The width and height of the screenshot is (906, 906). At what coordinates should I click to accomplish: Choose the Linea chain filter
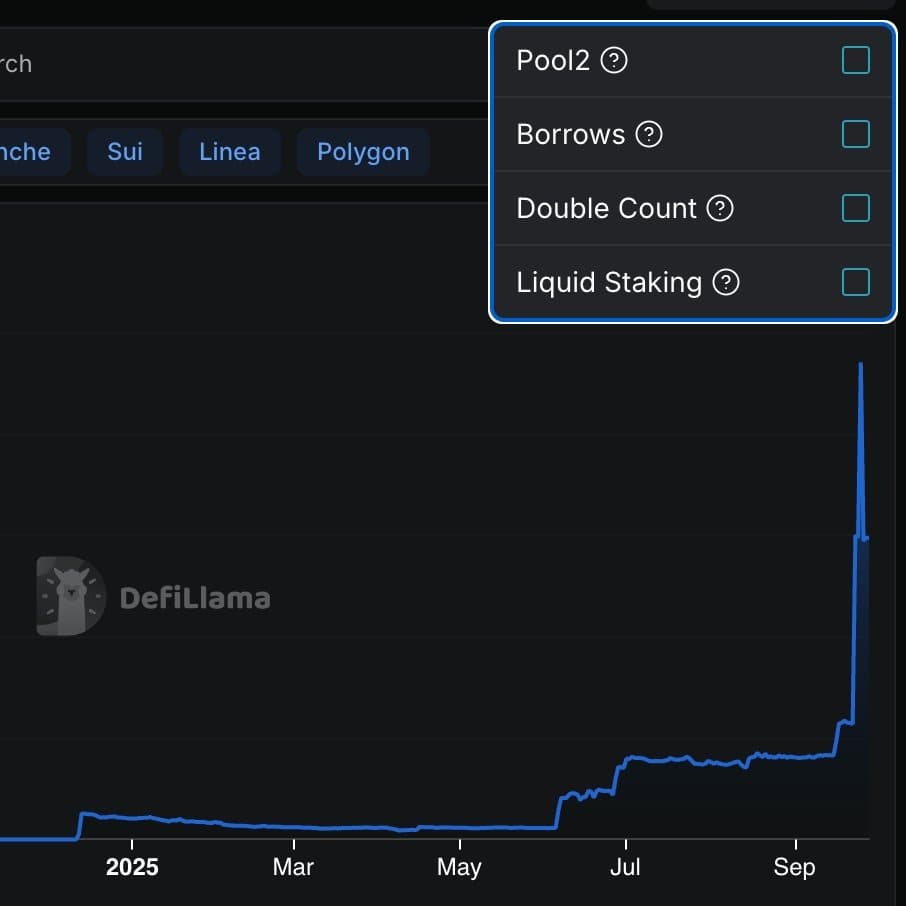(230, 152)
